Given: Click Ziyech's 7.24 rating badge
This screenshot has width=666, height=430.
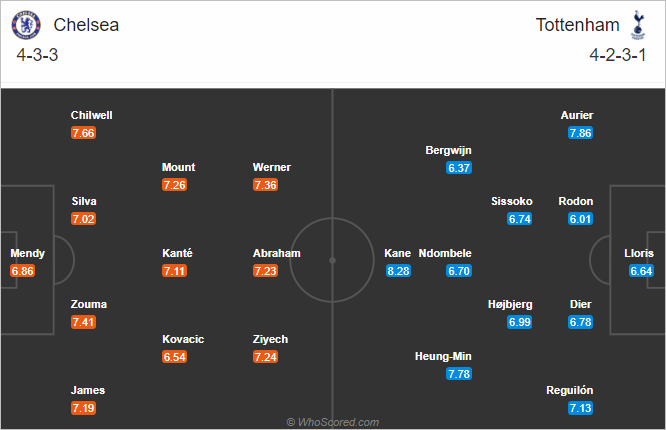Looking at the screenshot, I should [265, 357].
